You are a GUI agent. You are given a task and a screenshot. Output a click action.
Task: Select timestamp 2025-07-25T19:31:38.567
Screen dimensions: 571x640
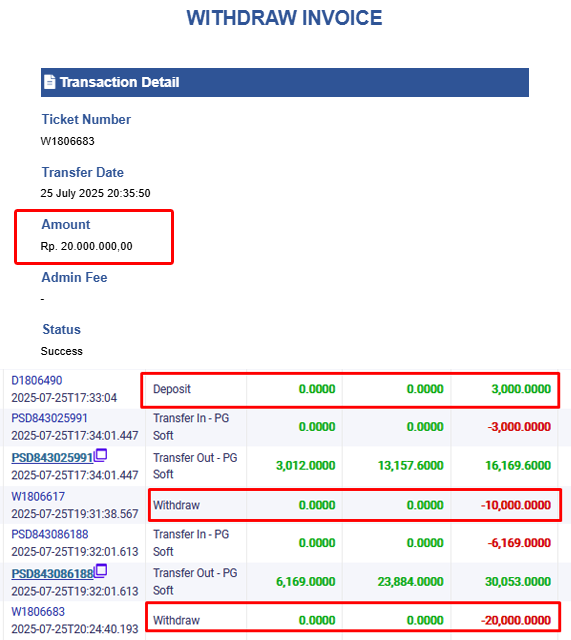75,513
